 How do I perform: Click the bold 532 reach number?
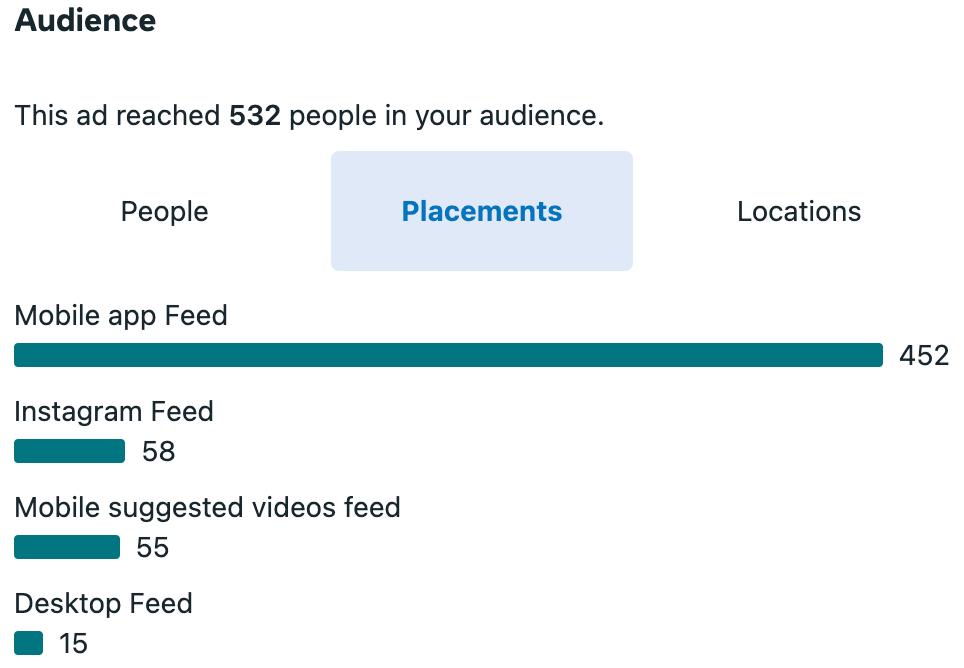tap(255, 116)
